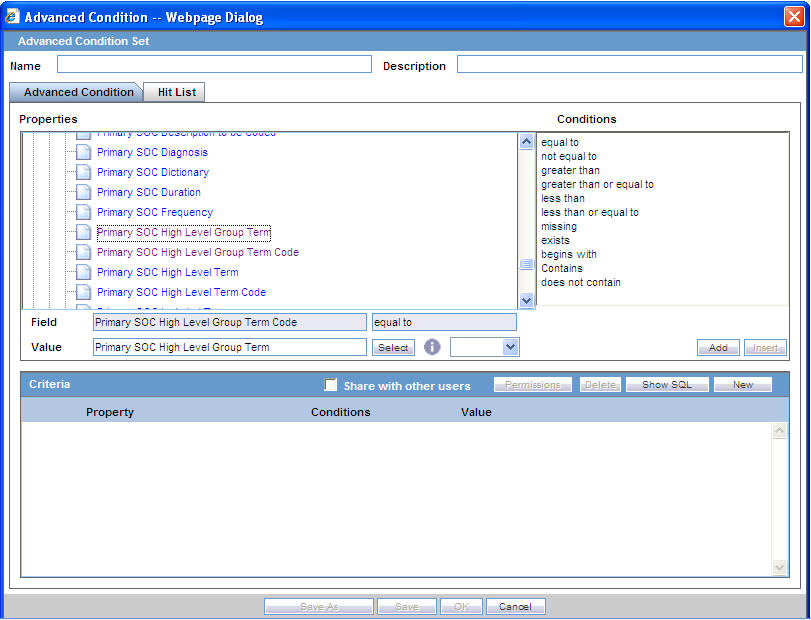
Task: Click the Show SQL button
Action: click(x=666, y=384)
